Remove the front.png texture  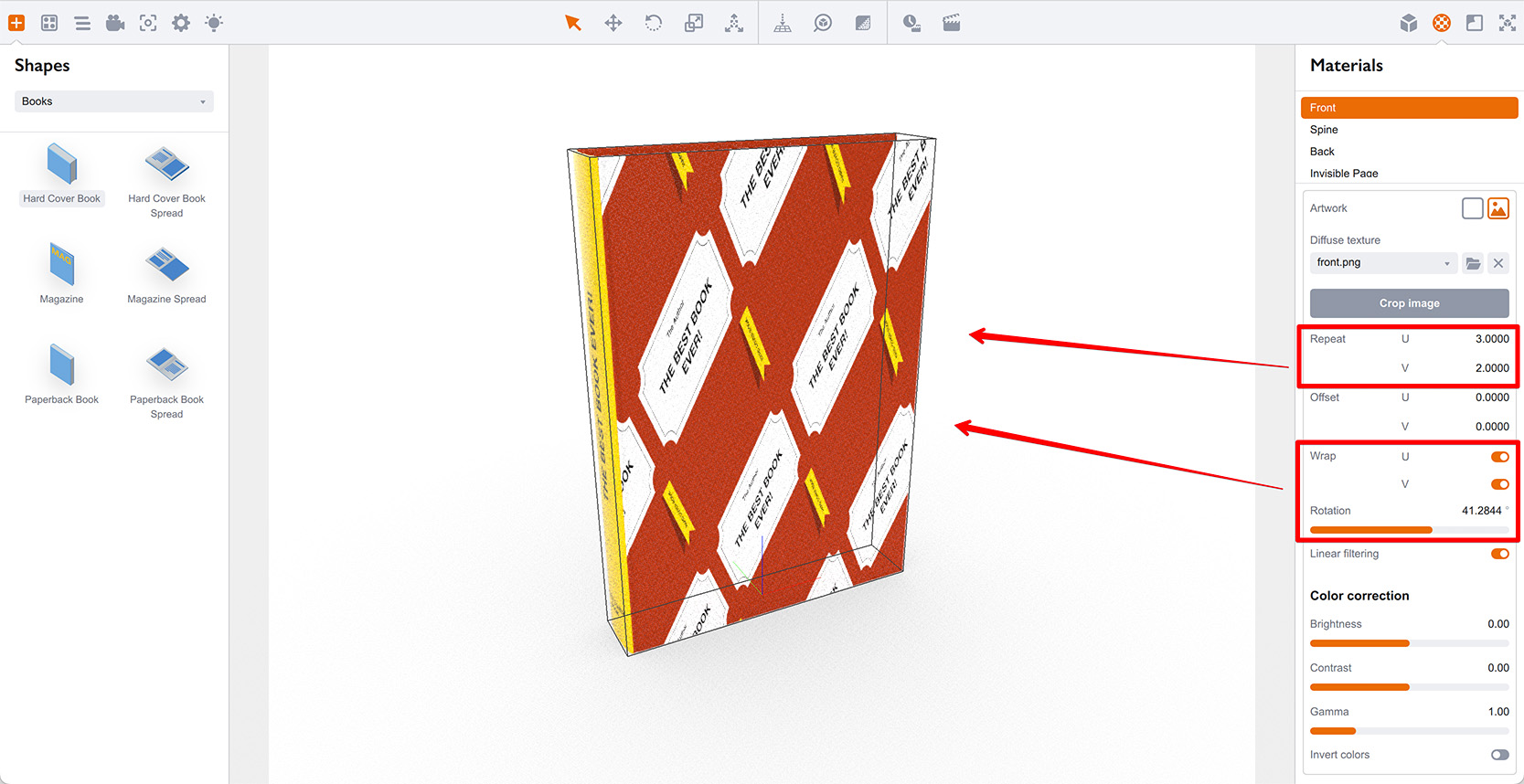[x=1498, y=263]
